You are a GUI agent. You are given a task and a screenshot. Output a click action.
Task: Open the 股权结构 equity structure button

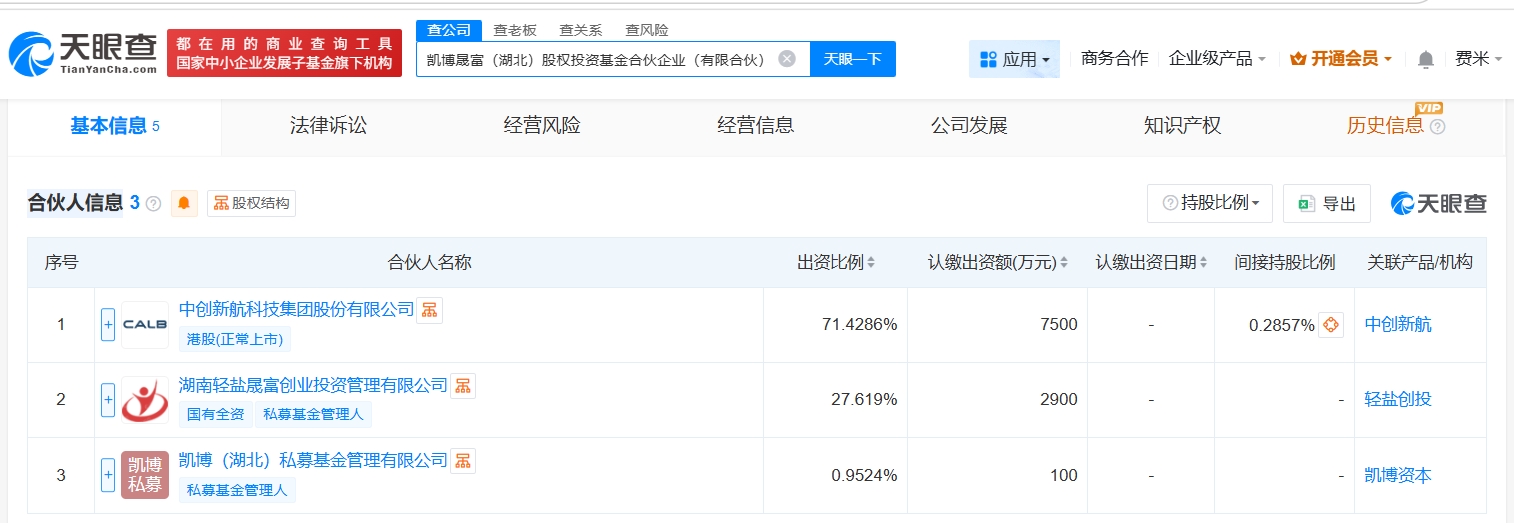(251, 203)
